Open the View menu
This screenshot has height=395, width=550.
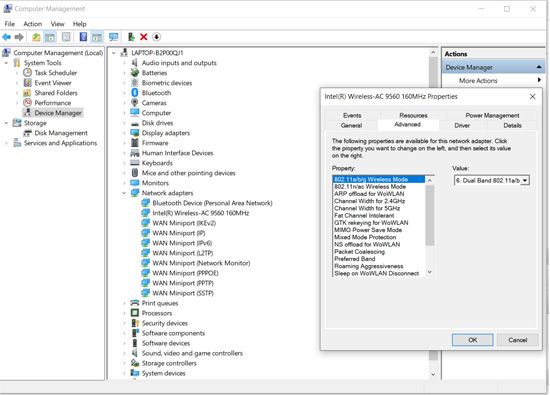point(58,24)
